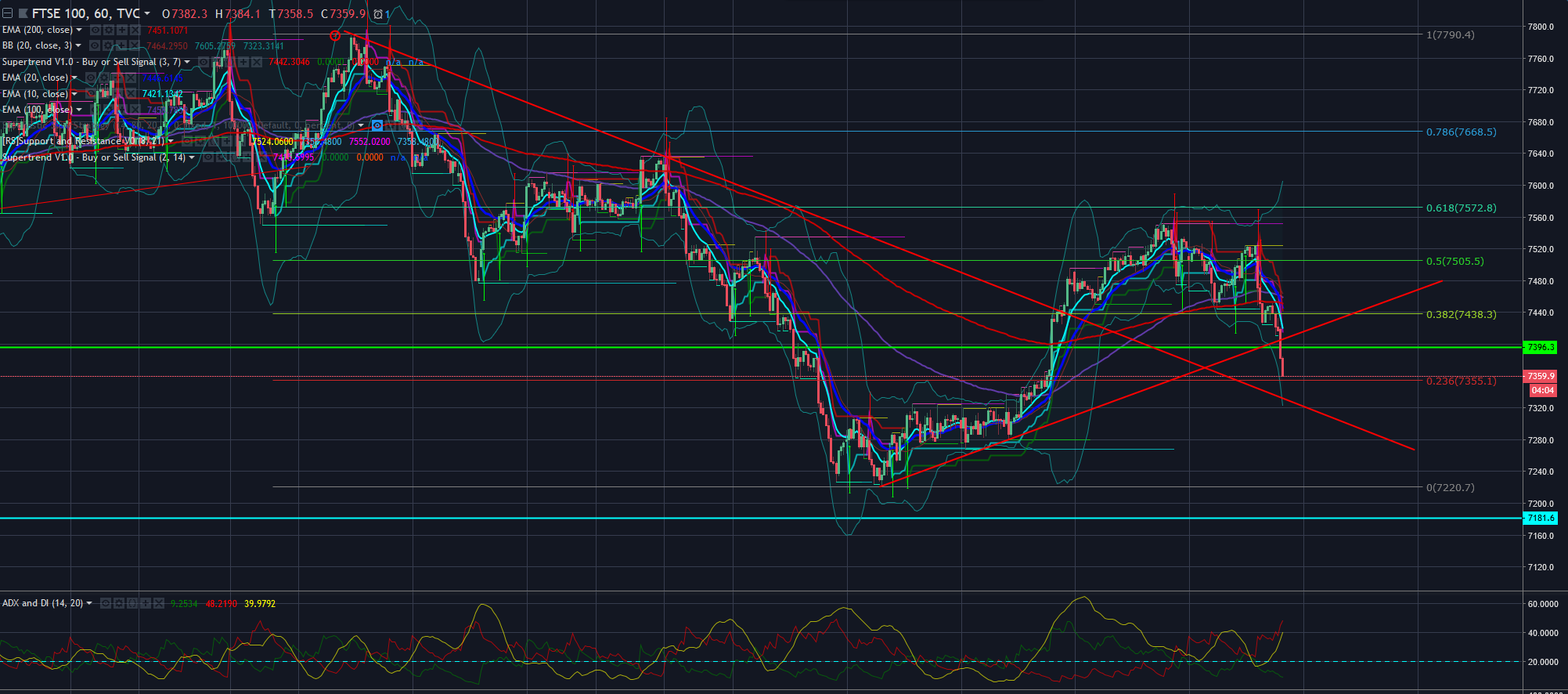
Task: Select the cyan 7181.6 price line label
Action: (1541, 518)
